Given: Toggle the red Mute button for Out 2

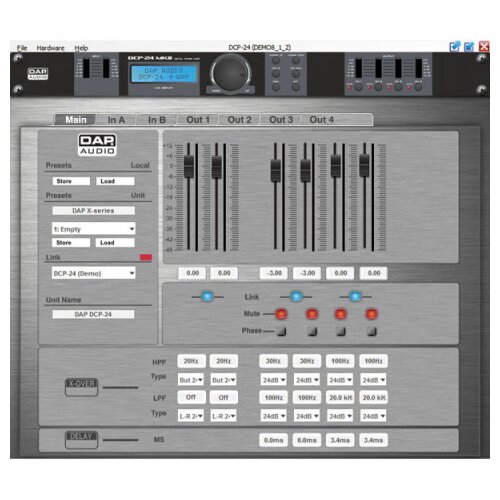Looking at the screenshot, I should [312, 314].
